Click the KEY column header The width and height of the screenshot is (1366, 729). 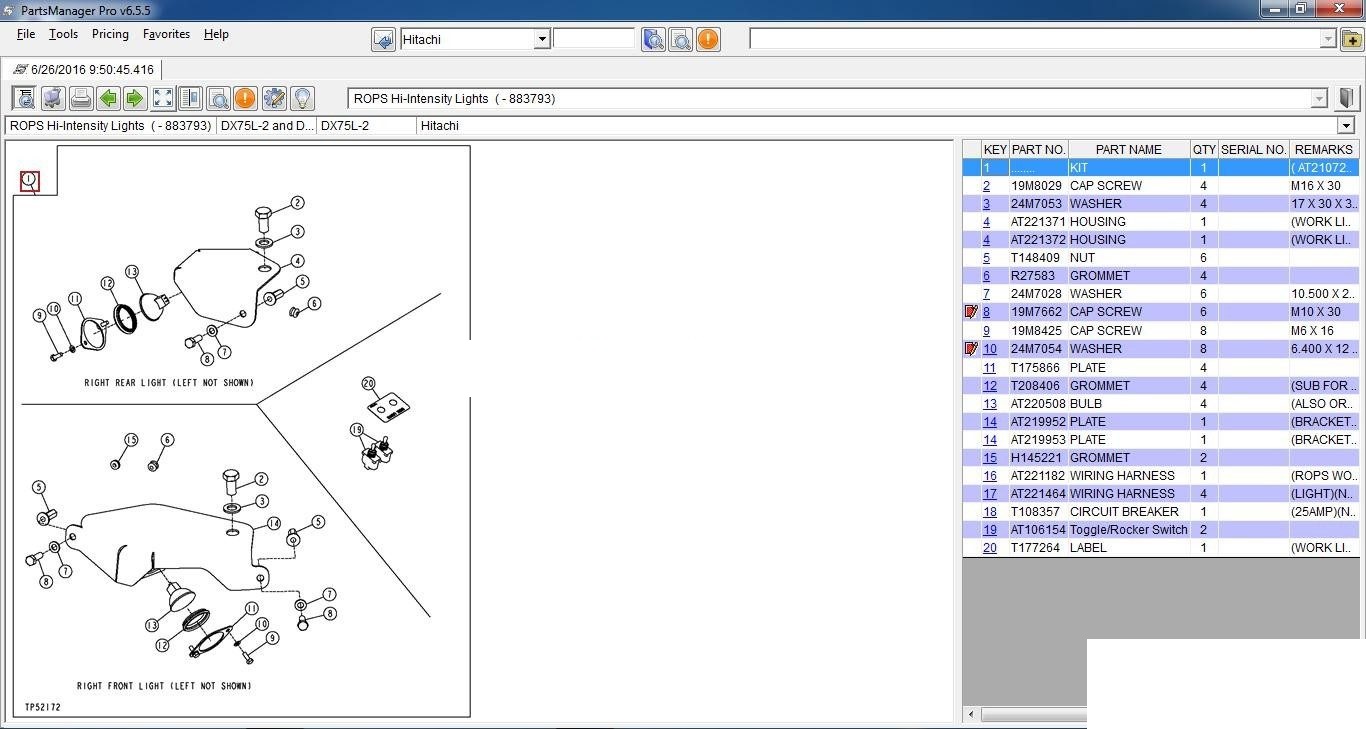(x=995, y=149)
